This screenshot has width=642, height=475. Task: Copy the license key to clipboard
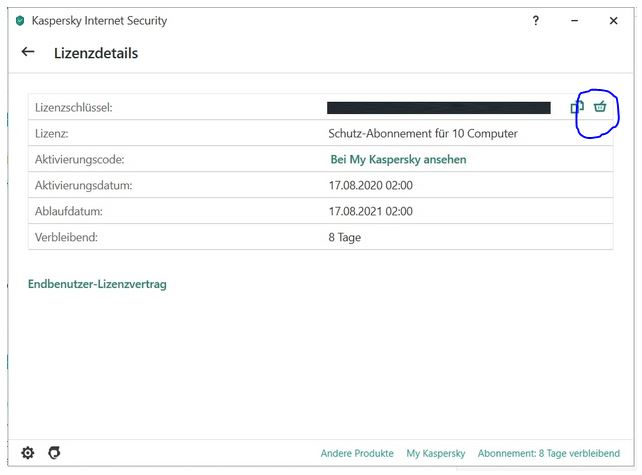(x=577, y=107)
